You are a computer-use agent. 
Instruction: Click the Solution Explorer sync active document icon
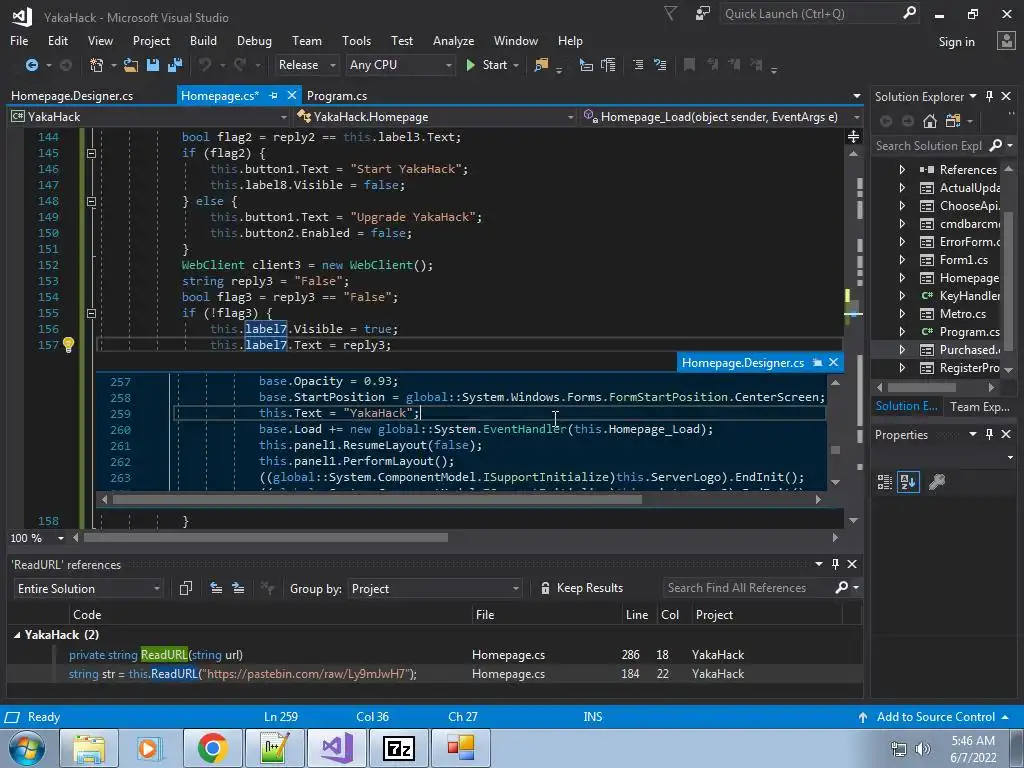953,121
